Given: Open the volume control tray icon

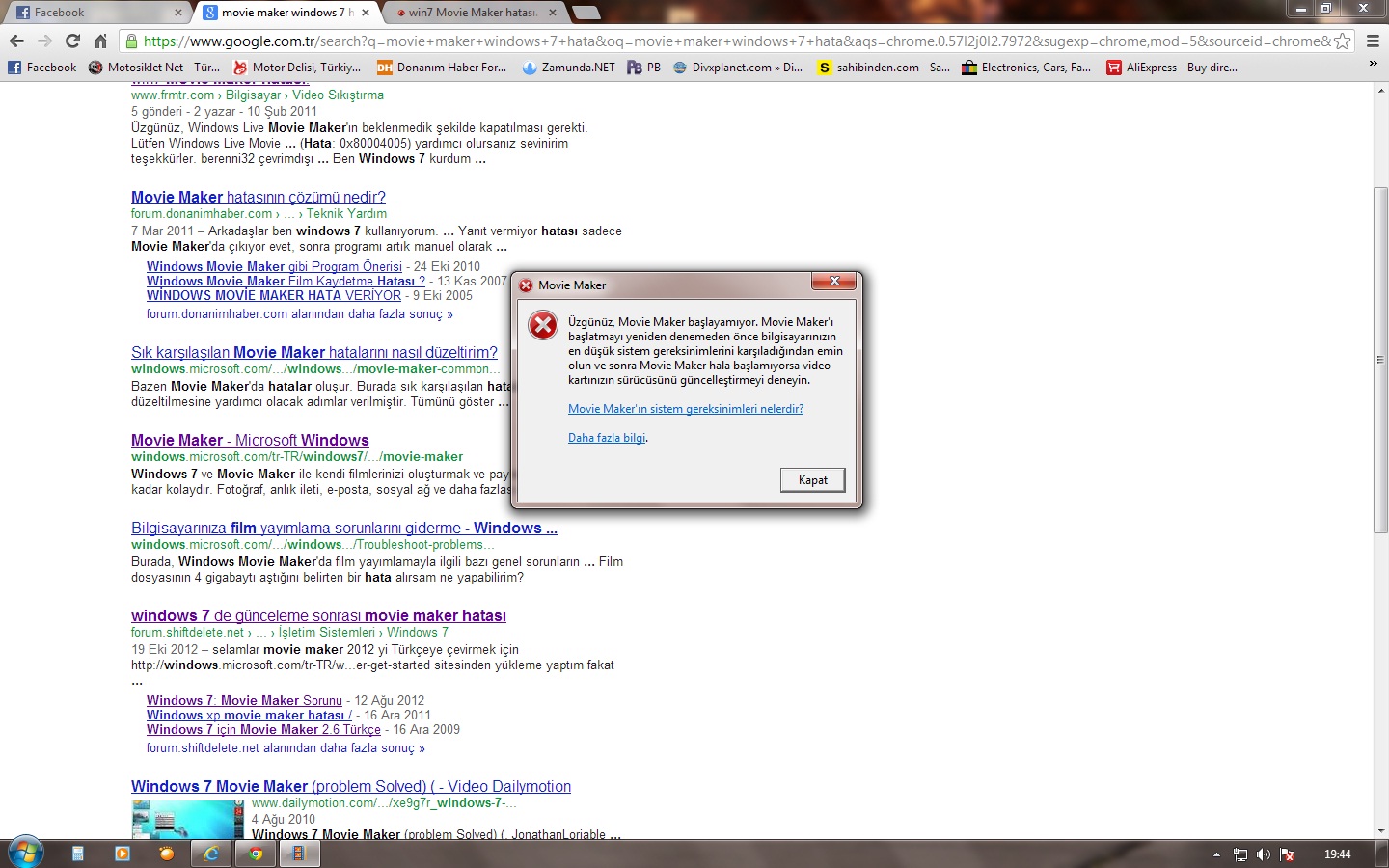Looking at the screenshot, I should tap(1264, 854).
